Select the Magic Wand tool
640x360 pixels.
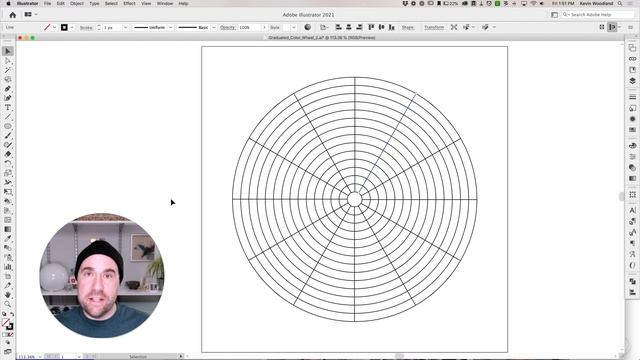8,70
